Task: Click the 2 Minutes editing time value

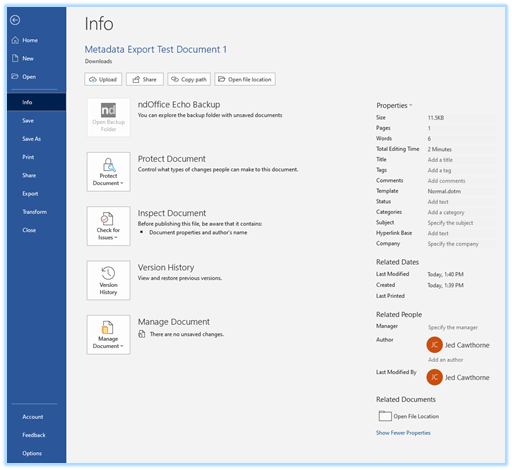Action: (440, 149)
